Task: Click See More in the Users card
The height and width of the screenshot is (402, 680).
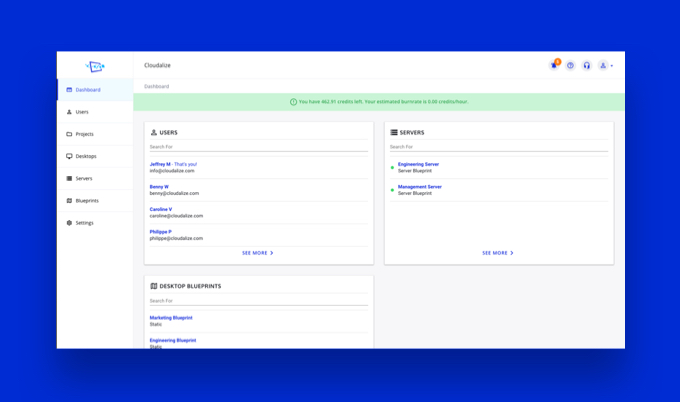Action: (x=258, y=253)
